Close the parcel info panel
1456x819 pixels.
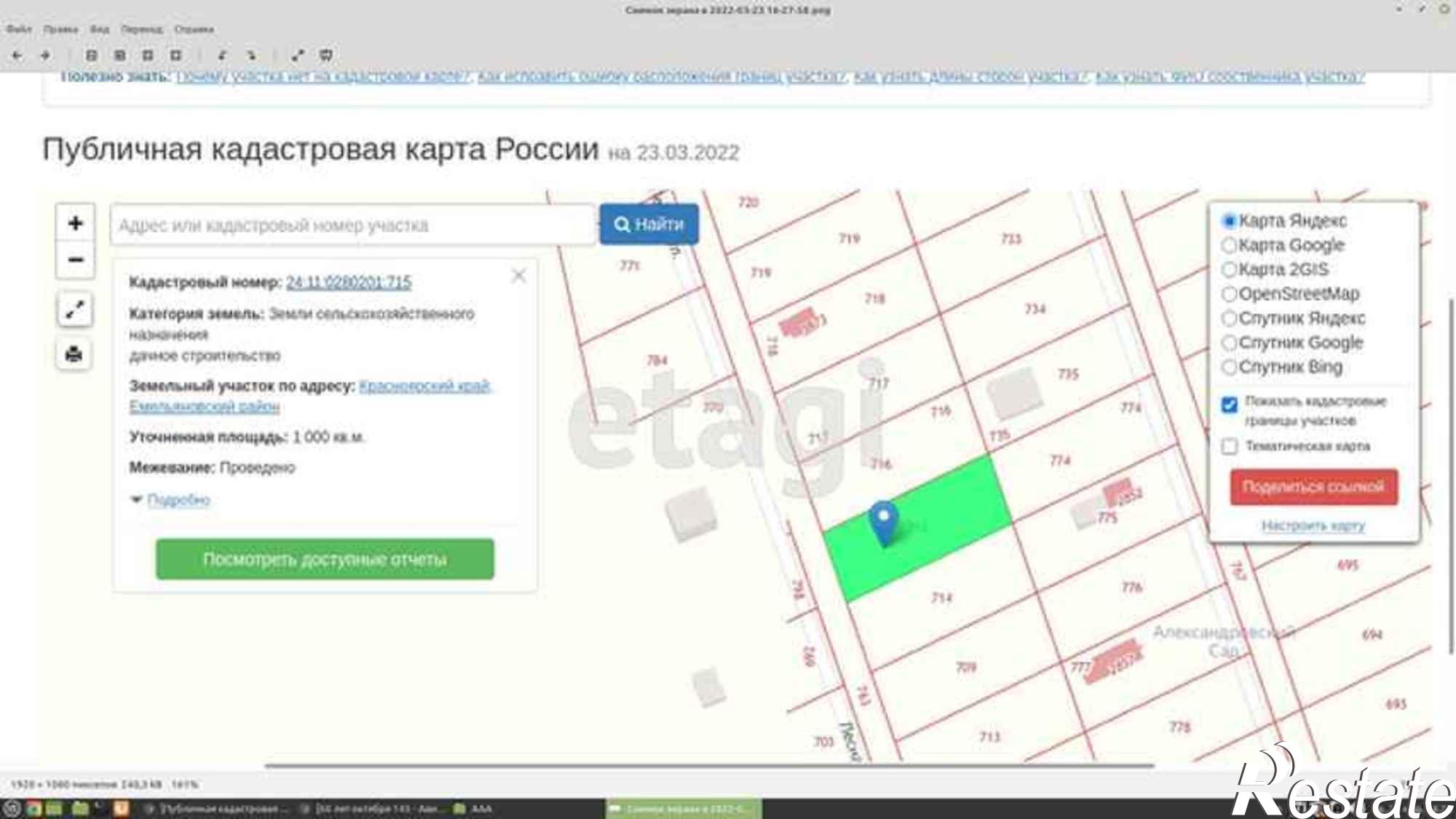click(x=518, y=276)
